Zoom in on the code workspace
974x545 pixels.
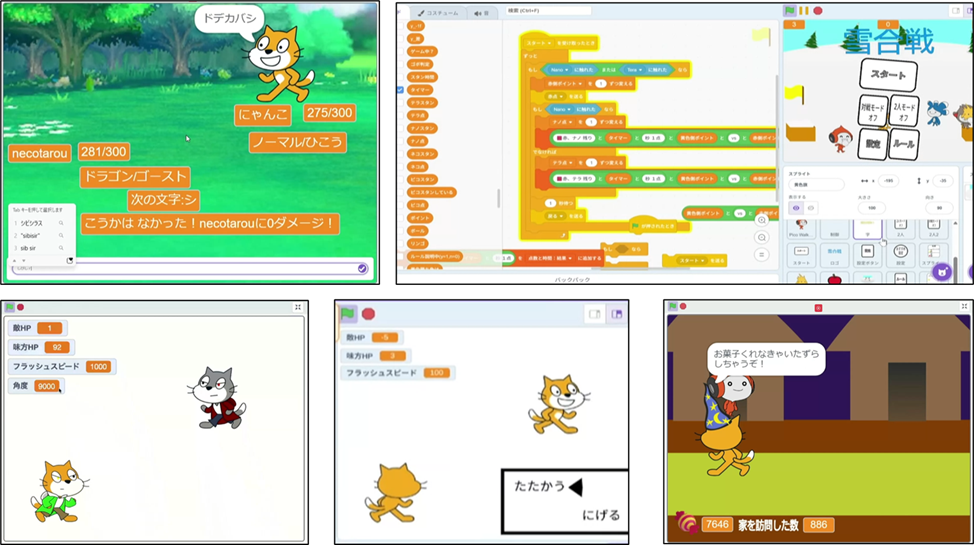[x=762, y=219]
